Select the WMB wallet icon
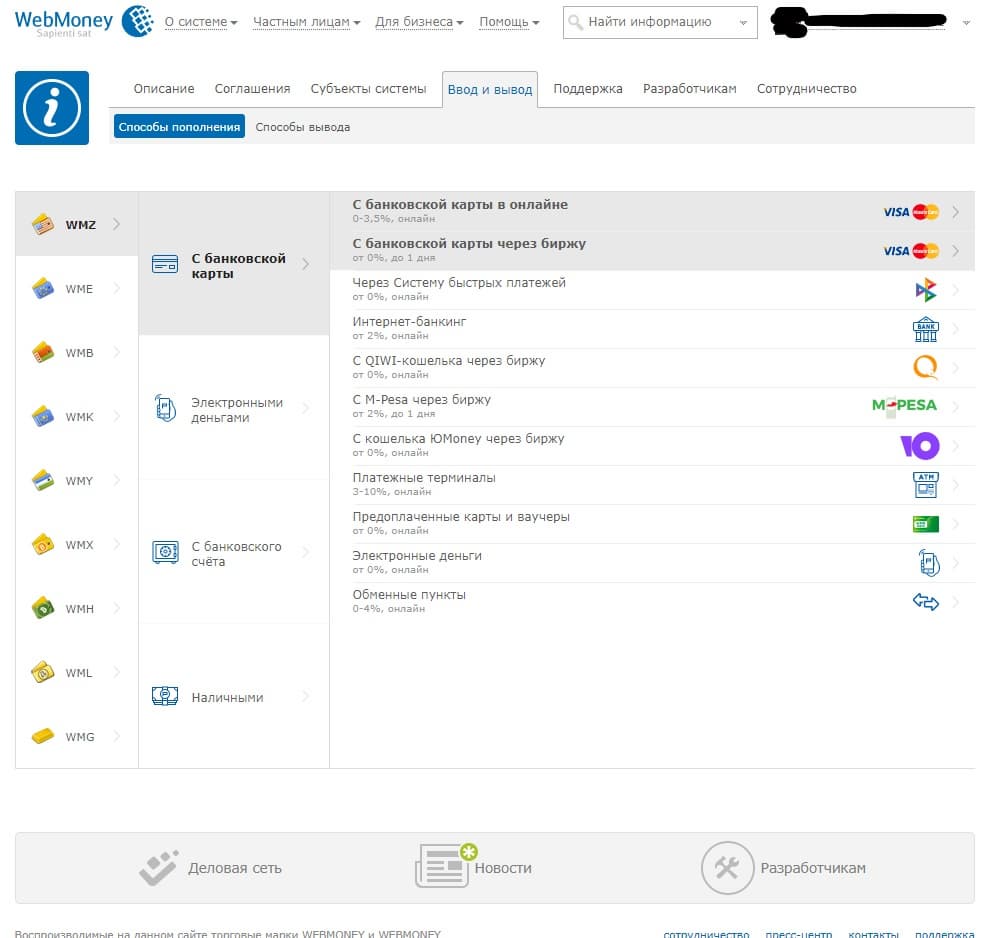The height and width of the screenshot is (938, 988). pyautogui.click(x=43, y=352)
